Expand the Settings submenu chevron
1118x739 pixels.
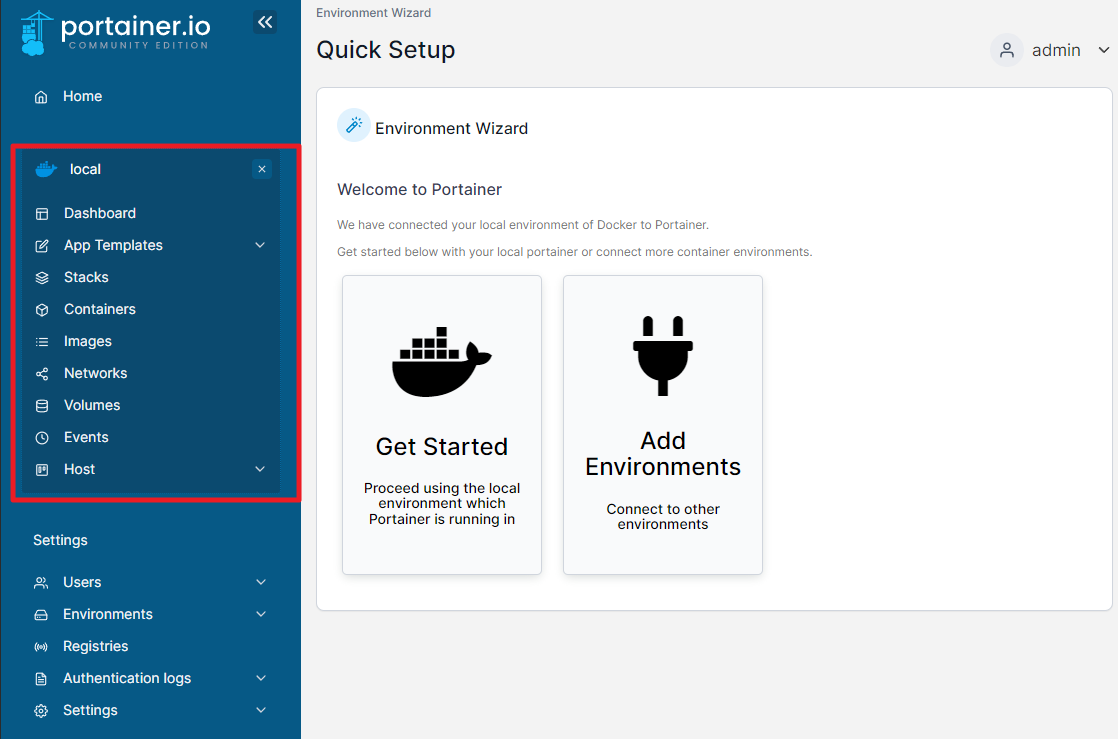pyautogui.click(x=261, y=711)
